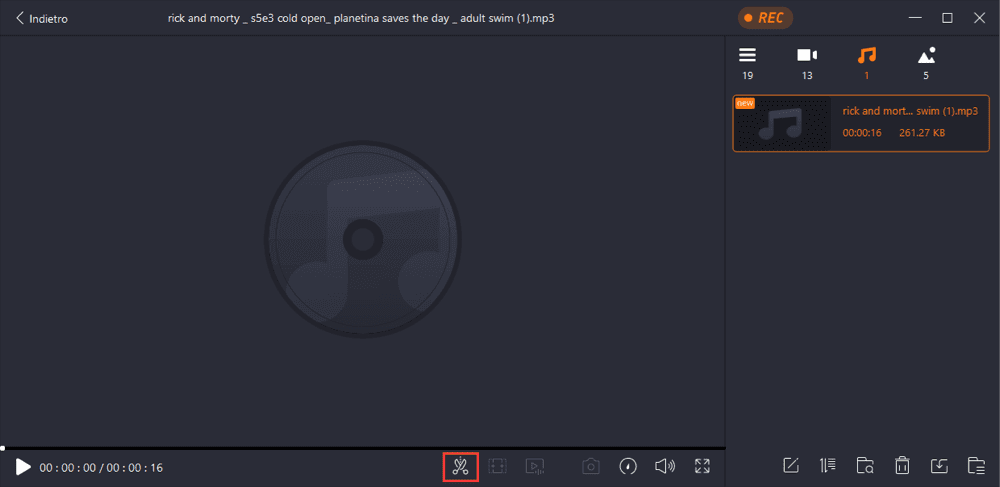Take a snapshot with the camera icon
Viewport: 1000px width, 487px height.
pyautogui.click(x=591, y=467)
